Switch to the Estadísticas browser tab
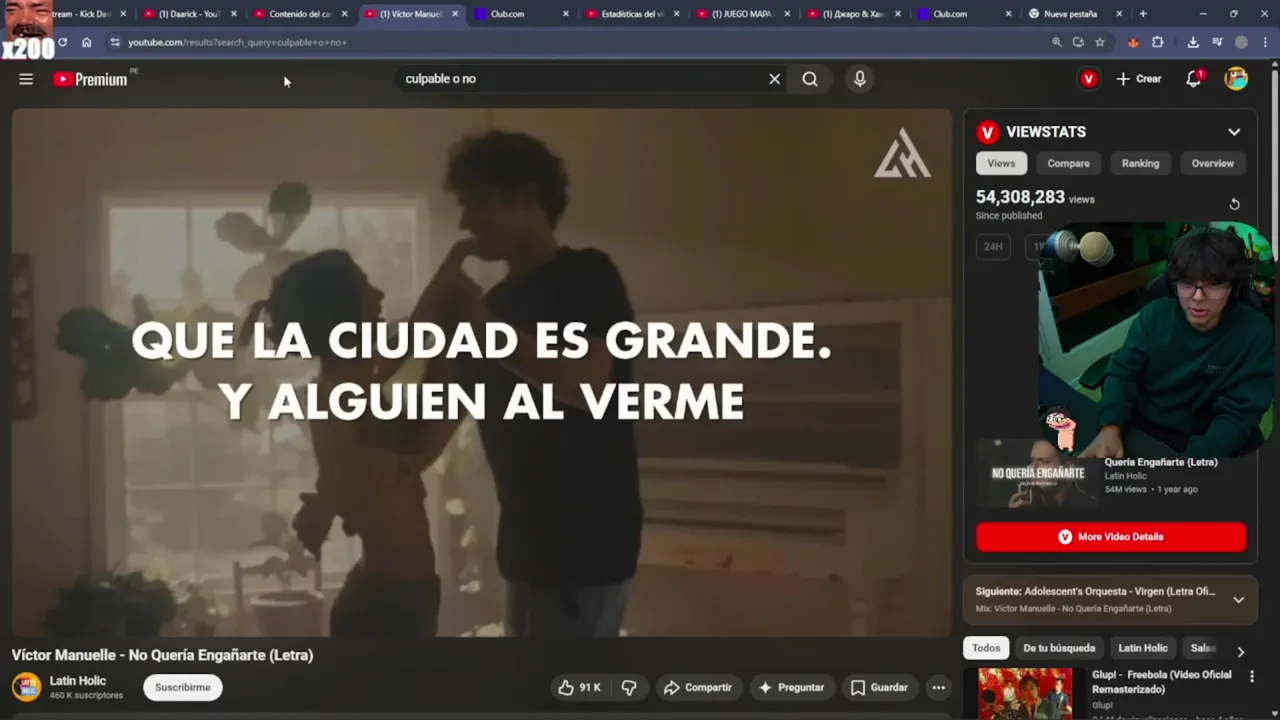The height and width of the screenshot is (720, 1280). pos(632,14)
